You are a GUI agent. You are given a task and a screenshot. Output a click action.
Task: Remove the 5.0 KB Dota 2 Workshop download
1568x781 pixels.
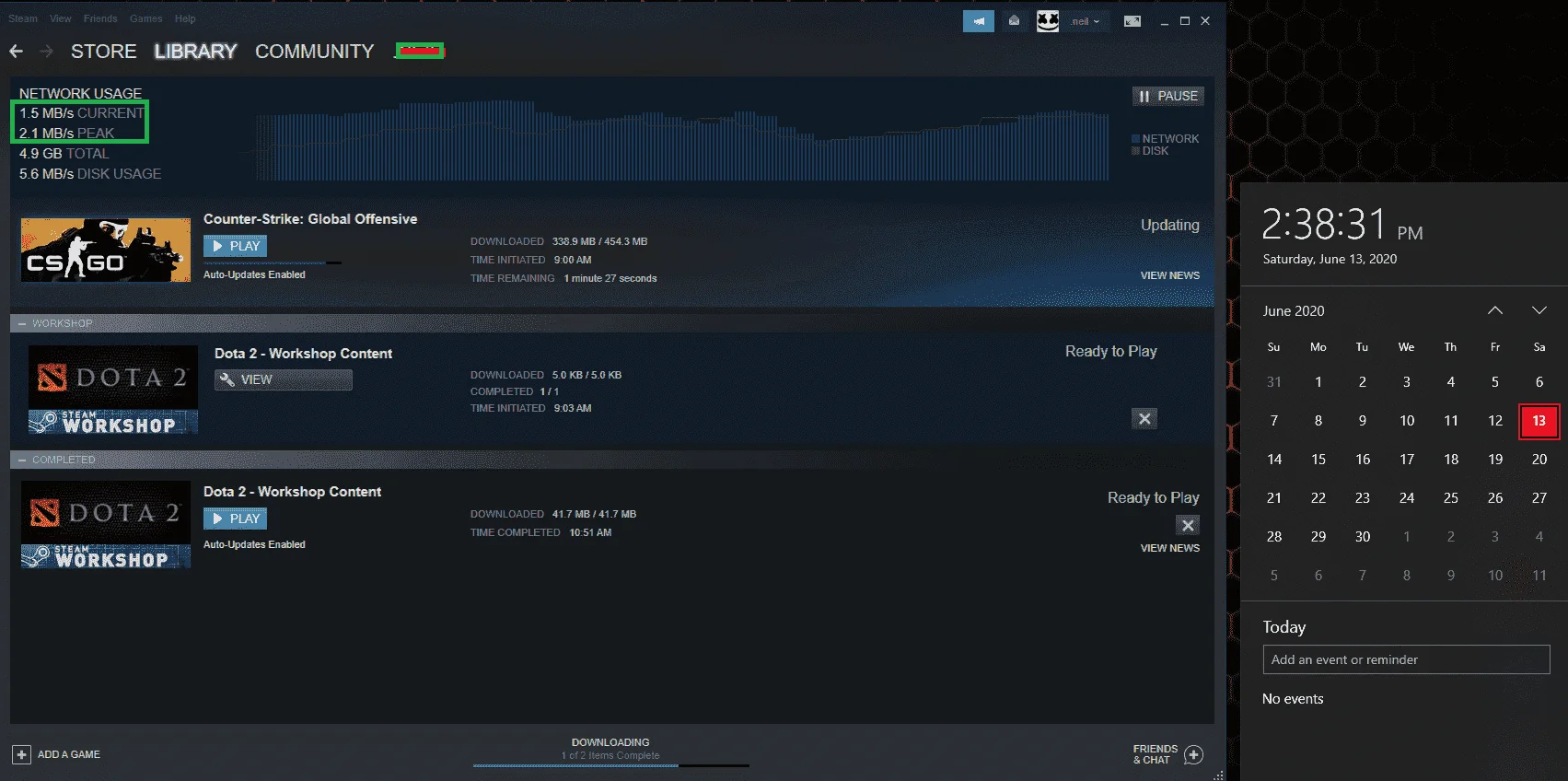[1144, 419]
